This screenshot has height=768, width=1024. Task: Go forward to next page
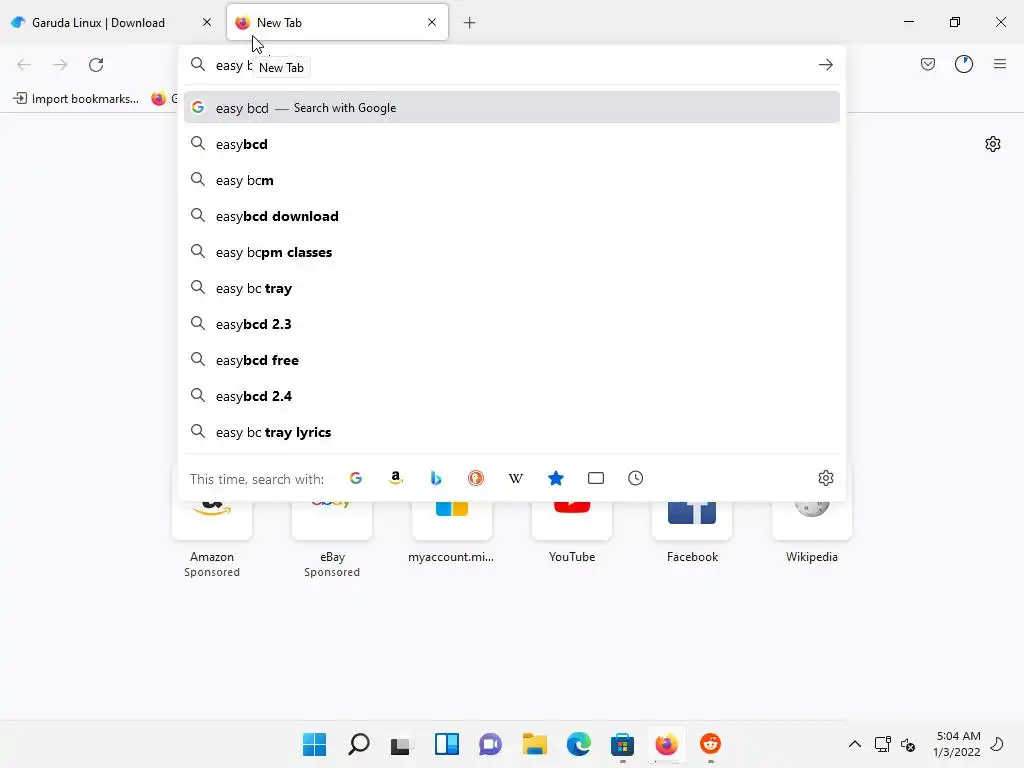60,65
